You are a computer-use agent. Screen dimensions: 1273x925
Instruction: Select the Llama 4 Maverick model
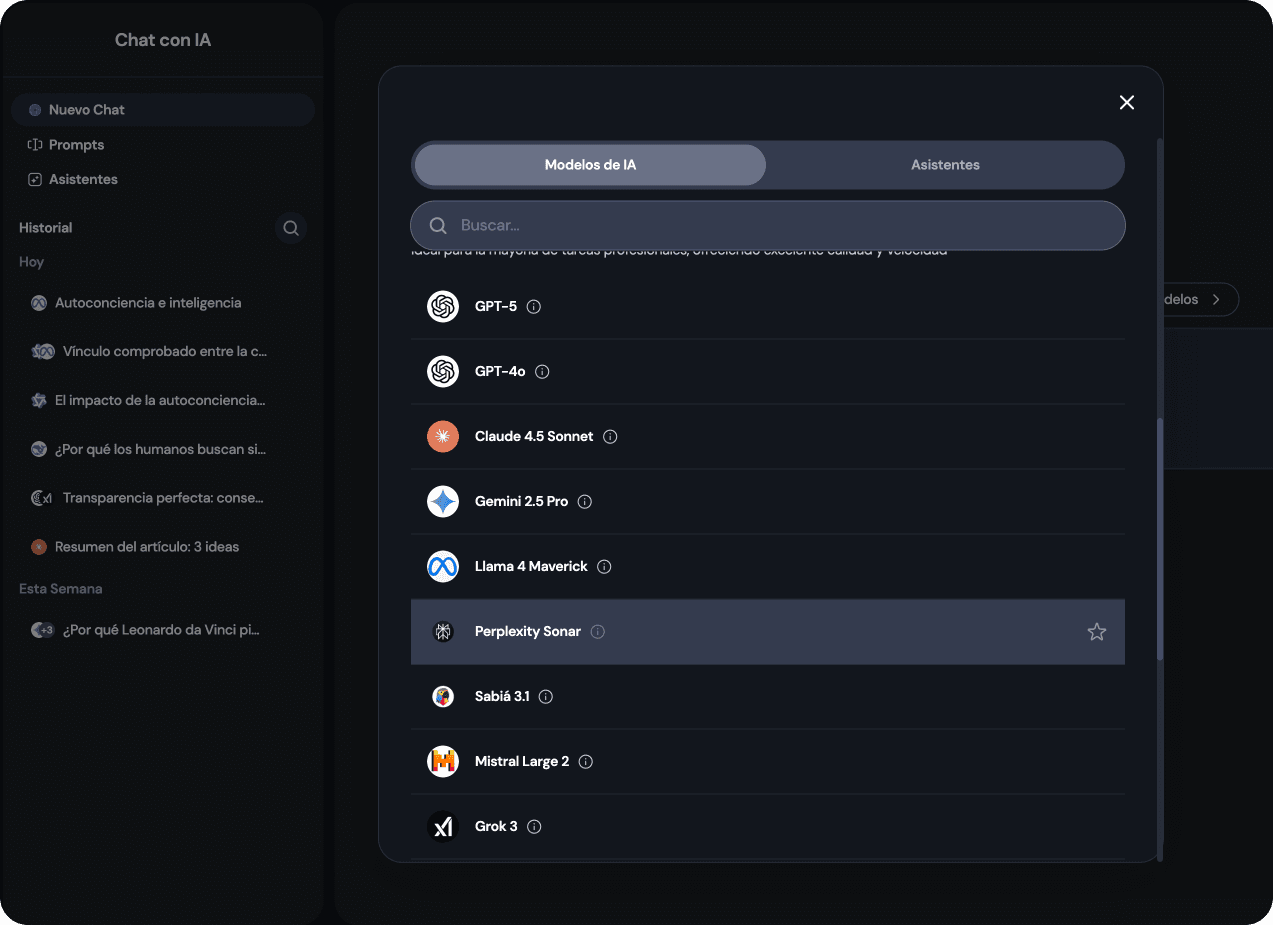pos(768,567)
